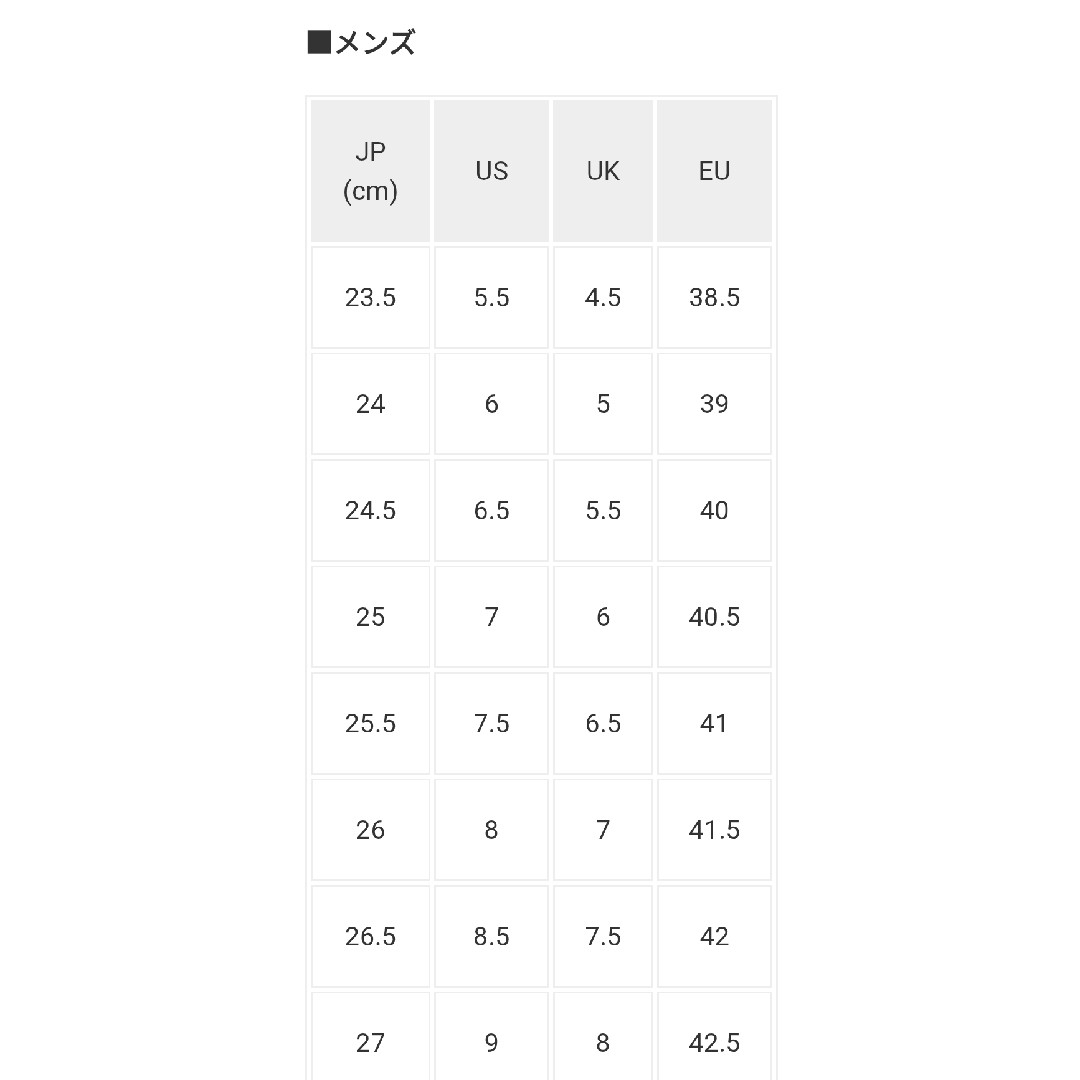This screenshot has height=1080, width=1080.
Task: Click the EU 40 cell
Action: point(714,510)
